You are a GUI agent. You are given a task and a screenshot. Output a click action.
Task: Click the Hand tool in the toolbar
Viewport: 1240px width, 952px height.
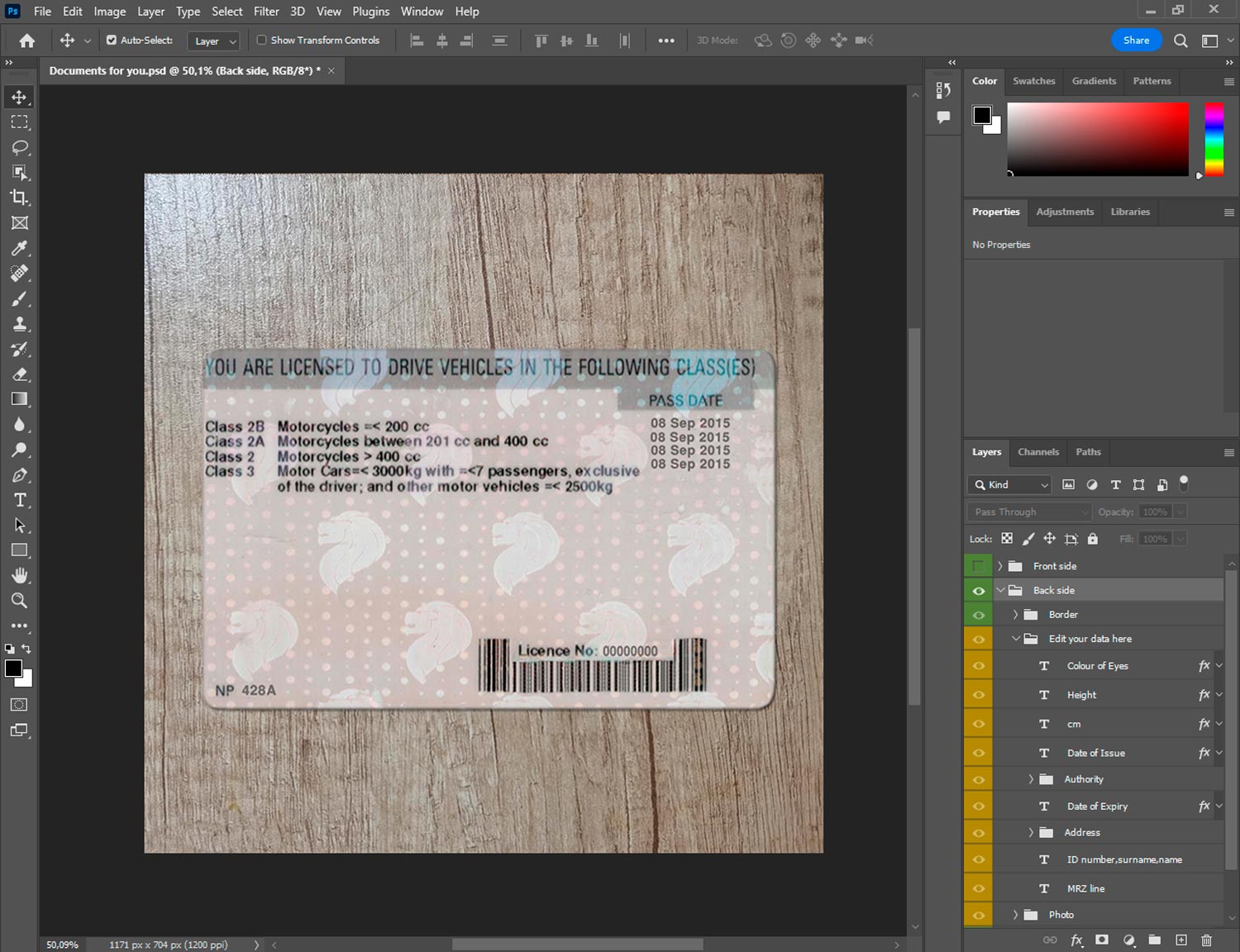click(20, 575)
